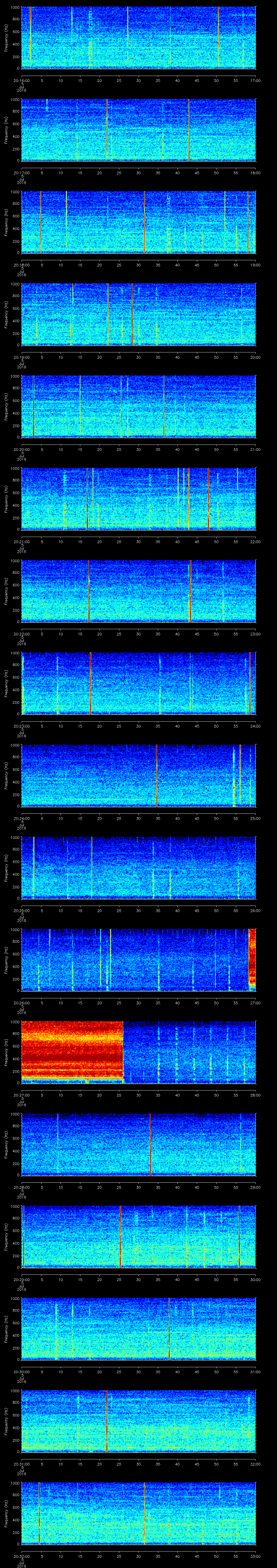Viewport: 277px width, 1568px height.
Task: Click the spectrogram panel starting at 20:32:00
Action: coord(138,1513)
